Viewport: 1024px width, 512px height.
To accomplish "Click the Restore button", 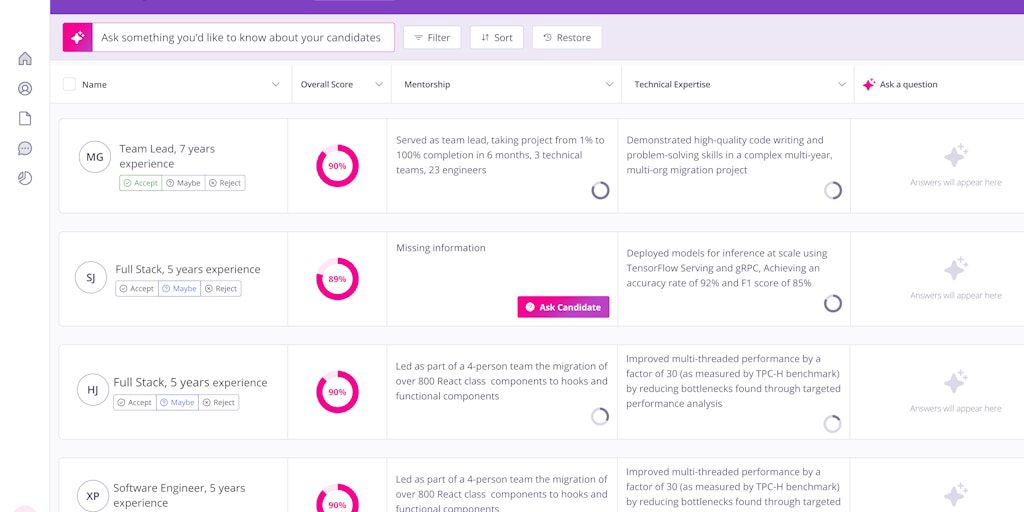I will coord(567,38).
